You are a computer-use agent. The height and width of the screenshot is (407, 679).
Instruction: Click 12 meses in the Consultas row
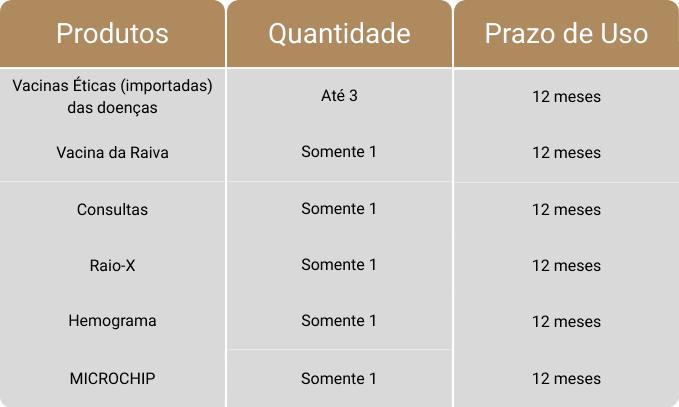(x=566, y=210)
